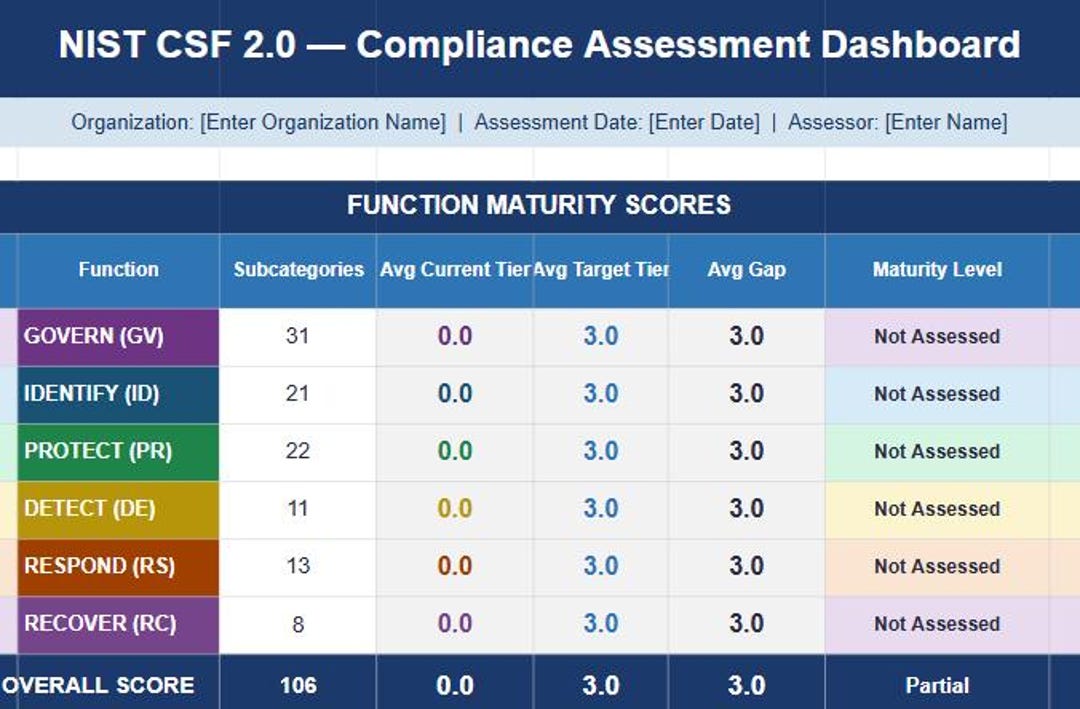The image size is (1080, 709).
Task: Select IDENTIFY avg current tier 0.0
Action: pyautogui.click(x=455, y=394)
